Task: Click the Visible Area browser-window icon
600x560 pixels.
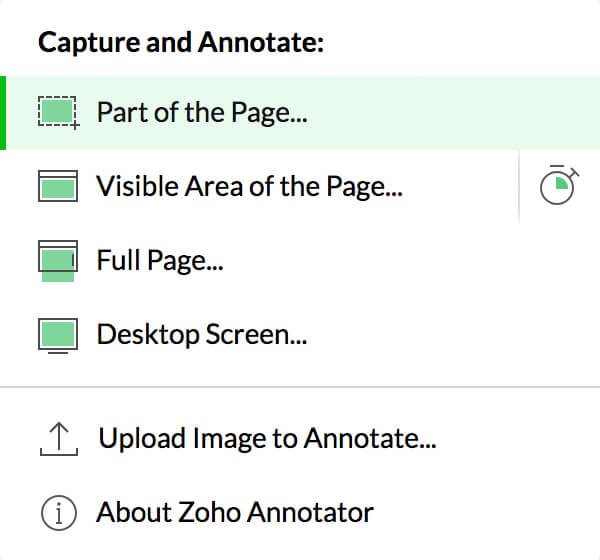Action: [x=58, y=186]
